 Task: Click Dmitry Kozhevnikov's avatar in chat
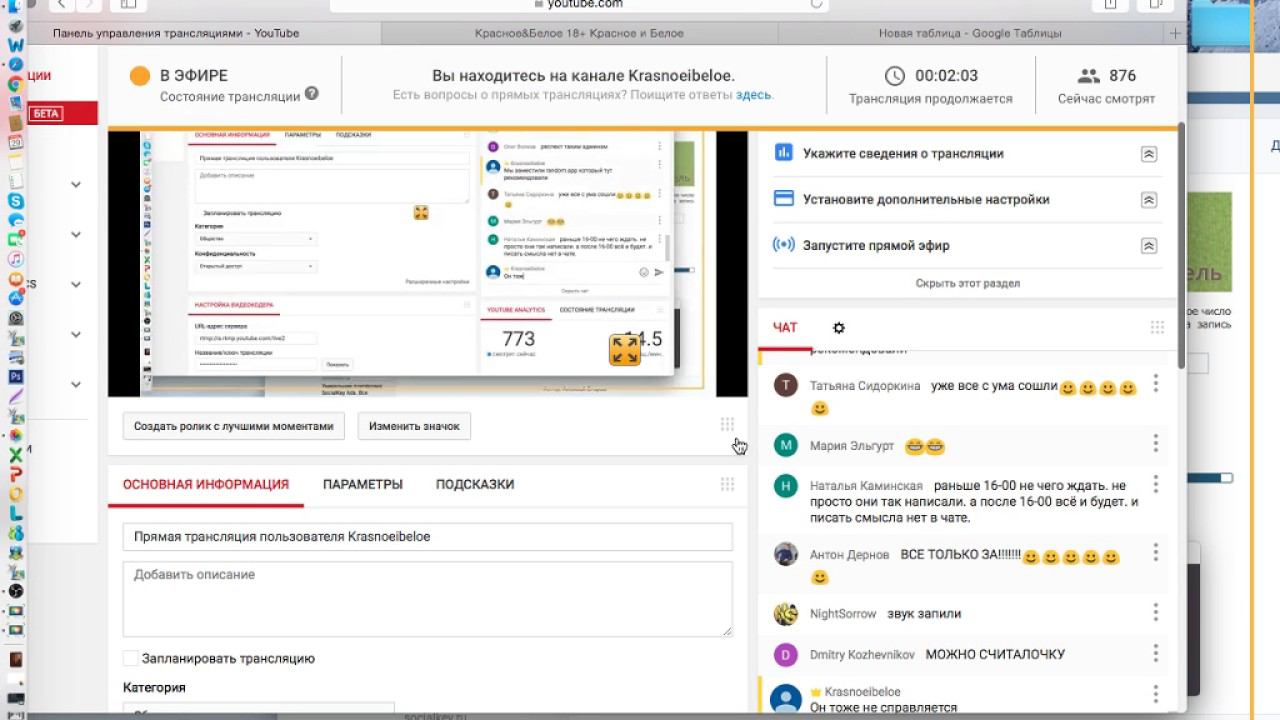(786, 655)
